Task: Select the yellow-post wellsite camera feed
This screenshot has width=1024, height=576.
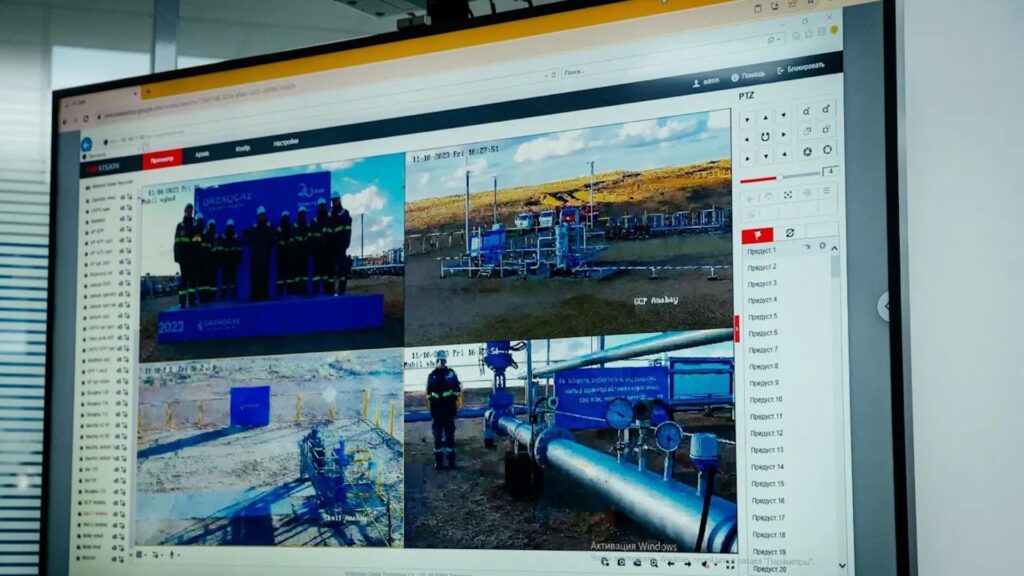Action: tap(270, 451)
